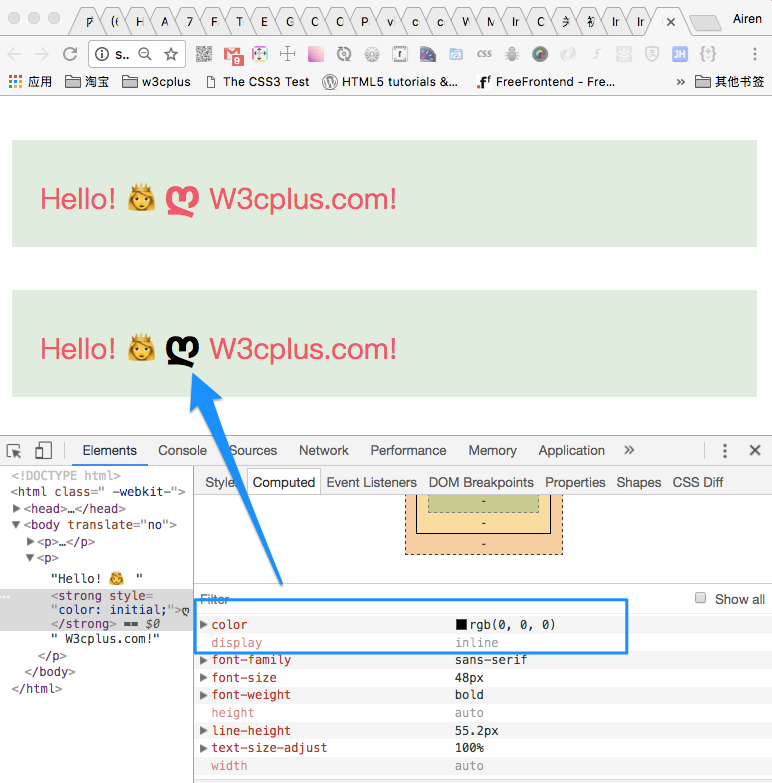Click the JH extension icon
772x783 pixels.
click(680, 54)
